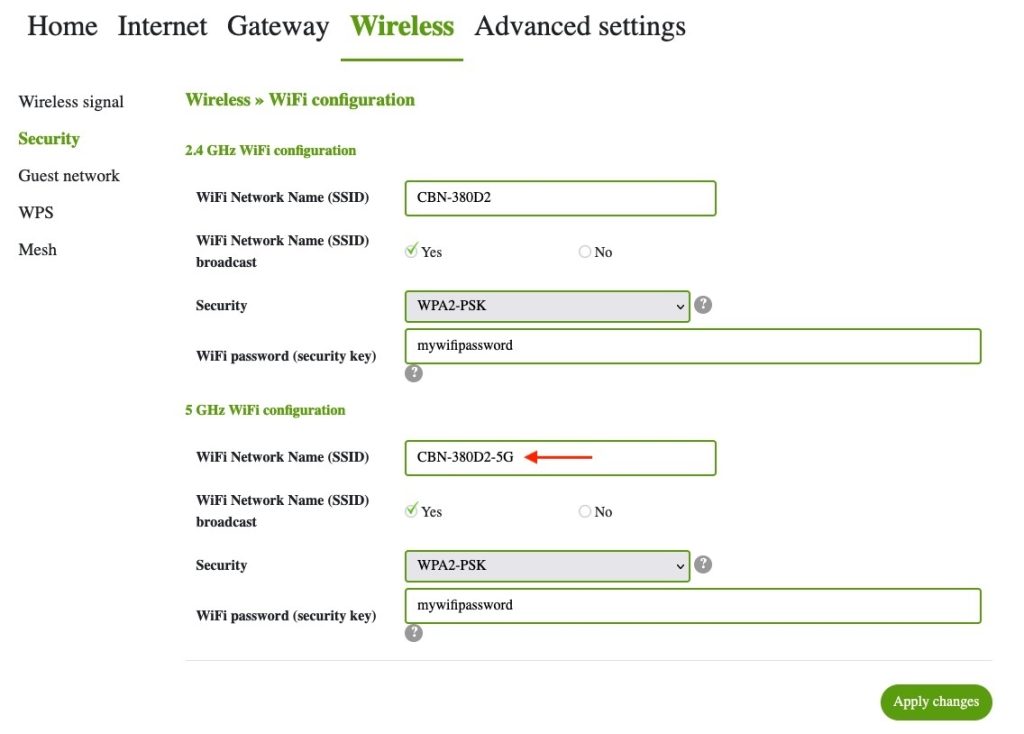This screenshot has width=1024, height=734.
Task: Open the 5 GHz Security dropdown
Action: tap(547, 566)
